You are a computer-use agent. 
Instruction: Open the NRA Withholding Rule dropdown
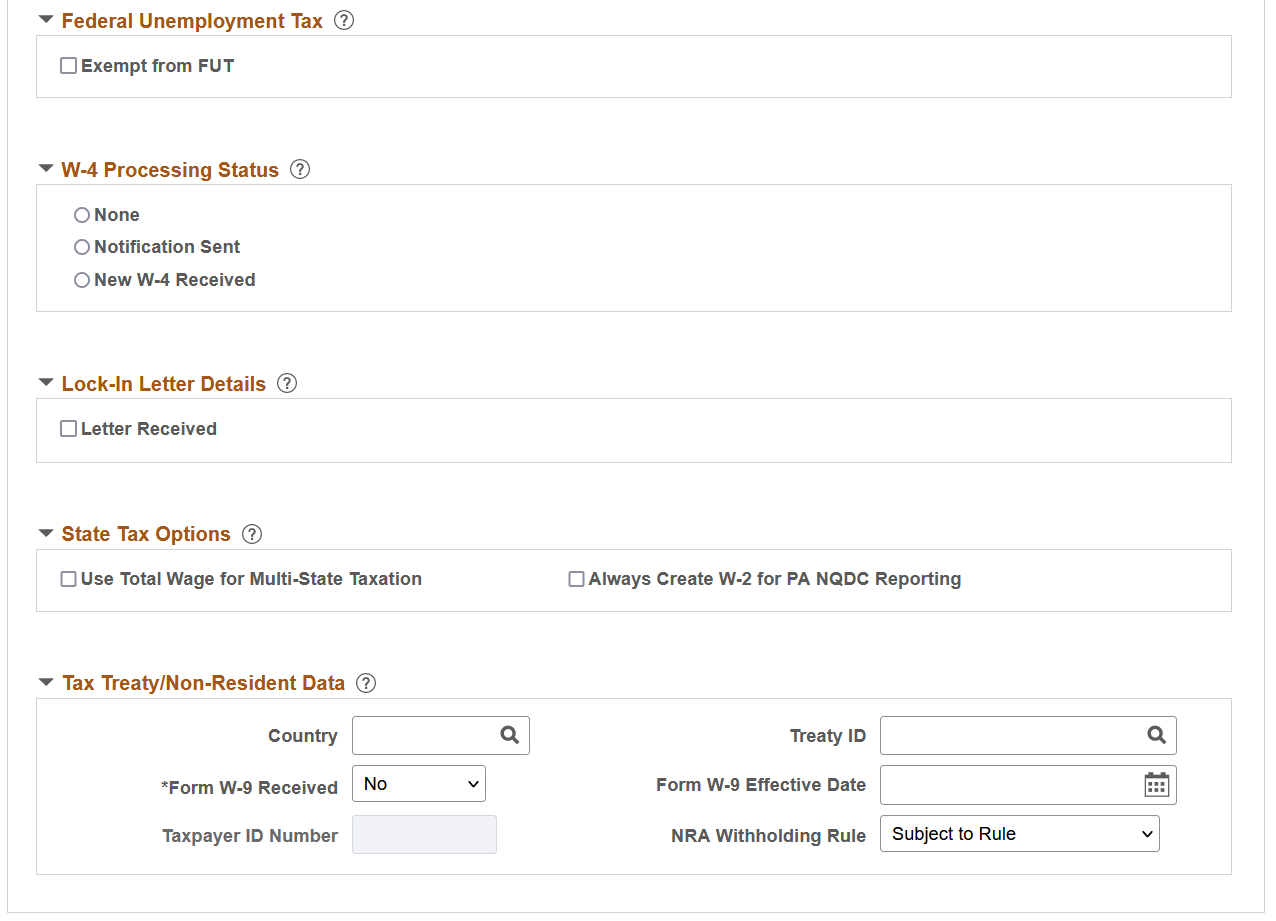pyautogui.click(x=1019, y=833)
